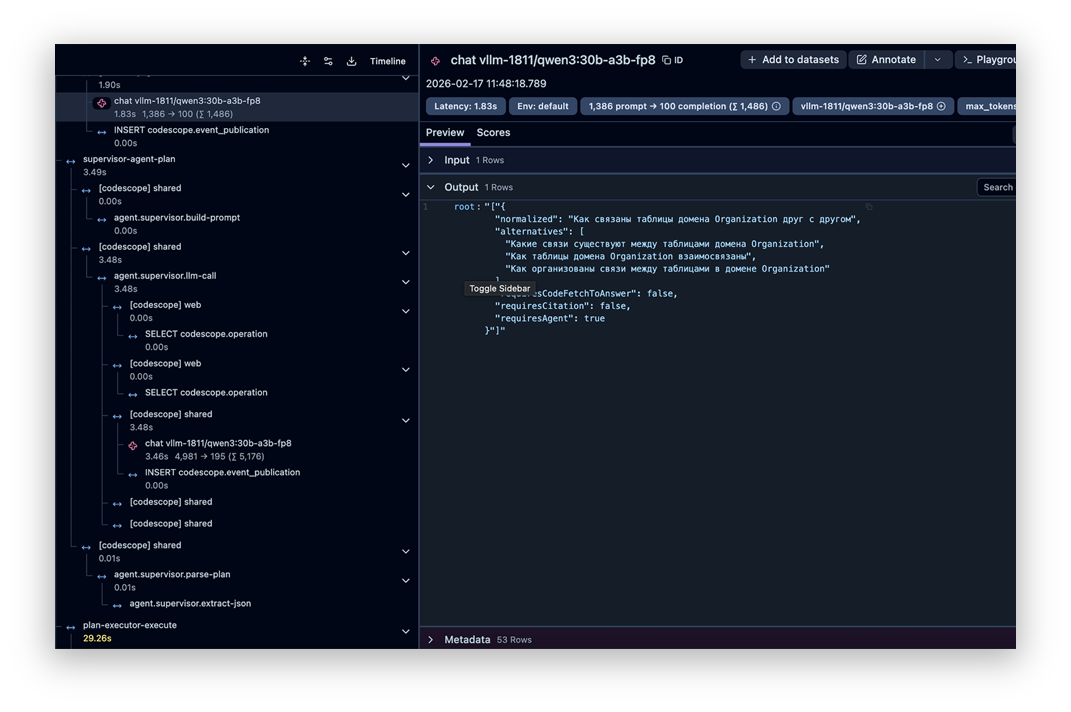
Task: Click the expand-all crosshair icon in trace toolbar
Action: point(305,61)
